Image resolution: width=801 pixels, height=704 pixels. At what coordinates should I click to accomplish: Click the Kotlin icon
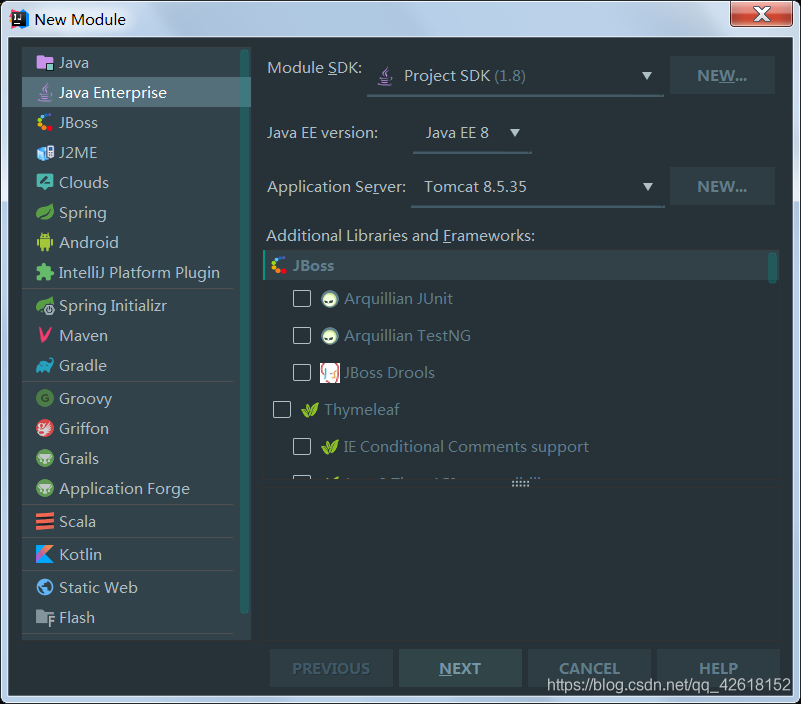tap(45, 554)
